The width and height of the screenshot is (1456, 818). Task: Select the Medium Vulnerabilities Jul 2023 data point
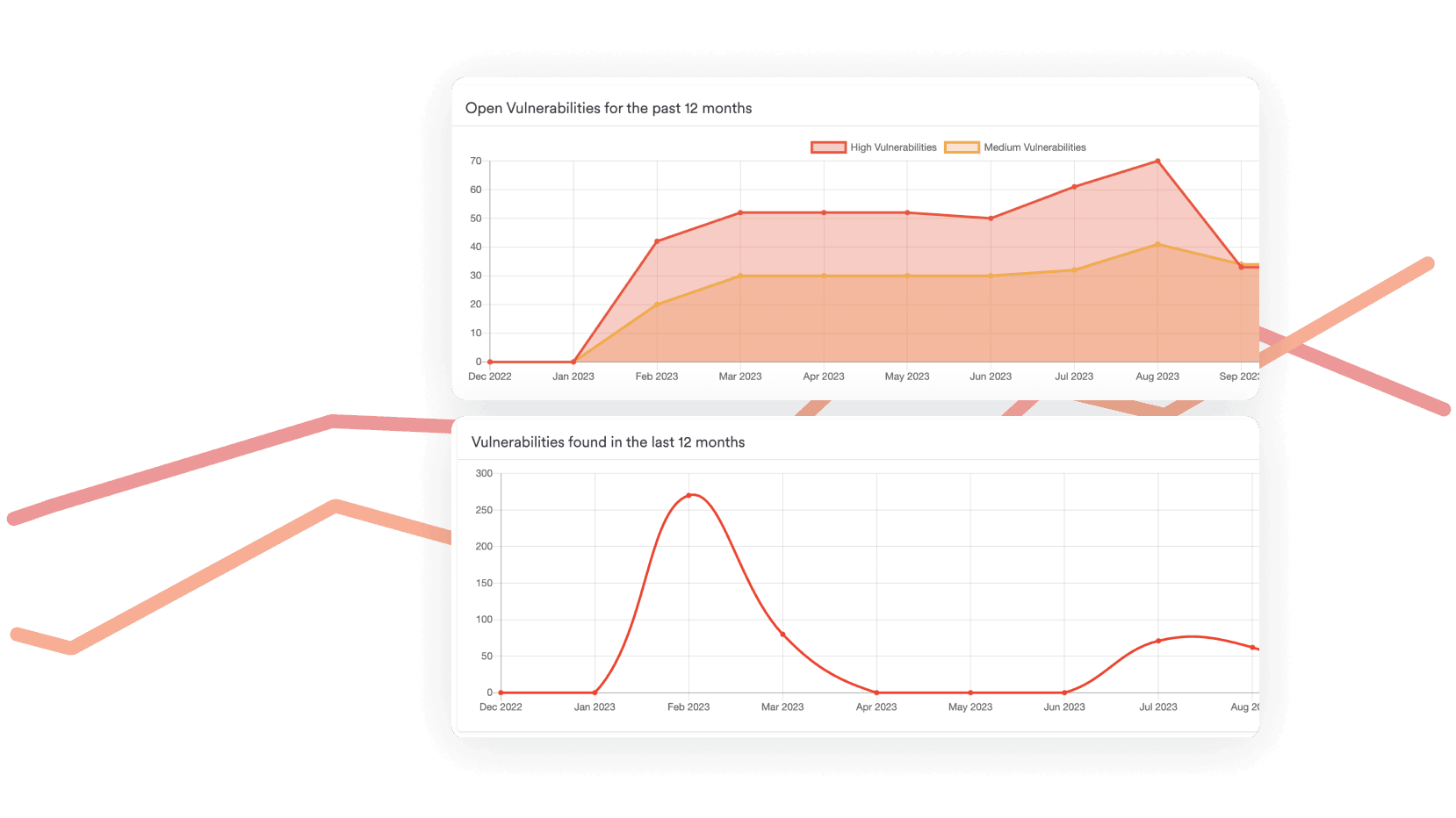1074,270
